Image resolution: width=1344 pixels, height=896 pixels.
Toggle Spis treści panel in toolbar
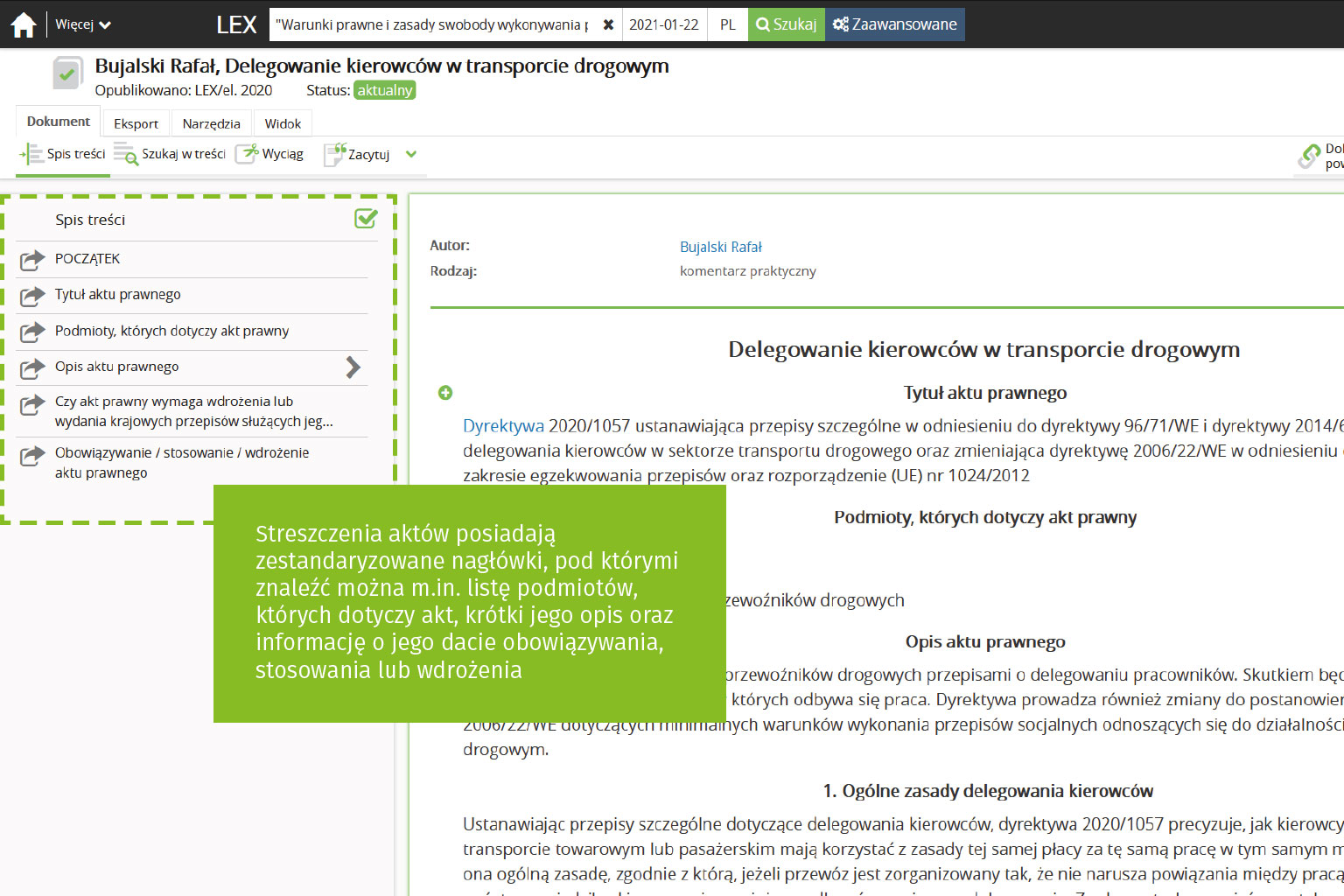click(63, 154)
